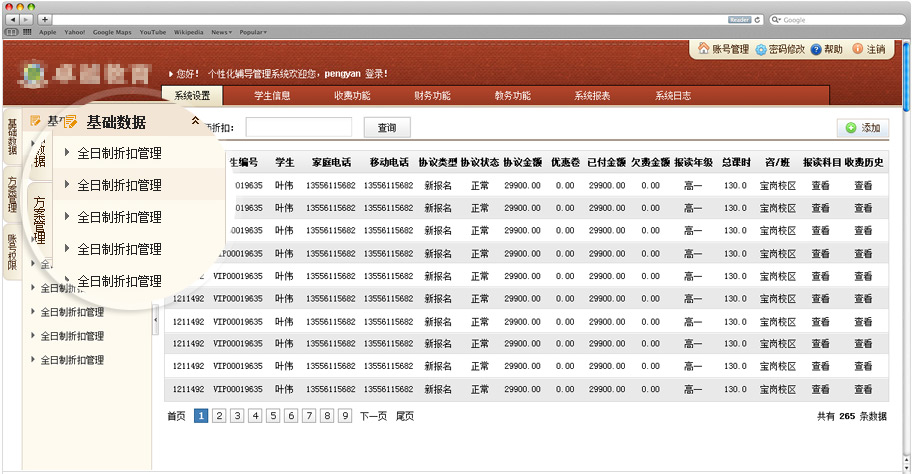Image resolution: width=914 pixels, height=474 pixels.
Task: Switch to the 财务功能 tab
Action: pyautogui.click(x=432, y=96)
